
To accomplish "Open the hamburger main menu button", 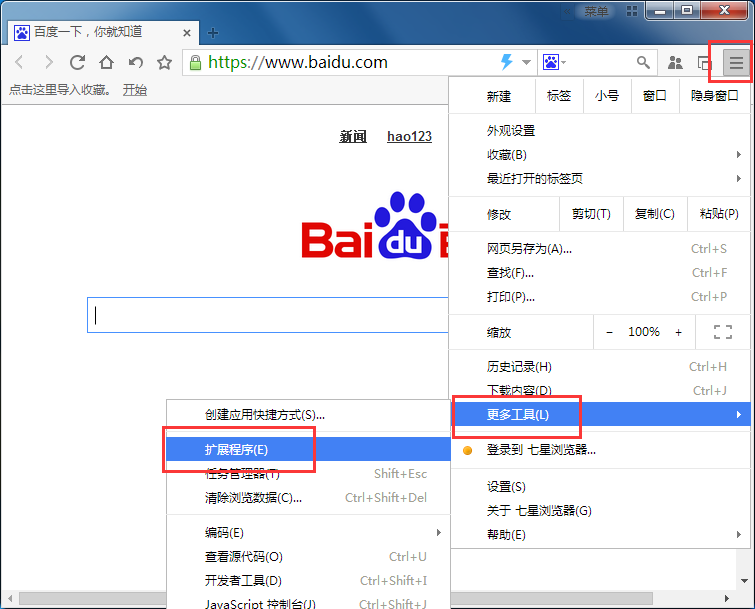I will click(x=736, y=62).
